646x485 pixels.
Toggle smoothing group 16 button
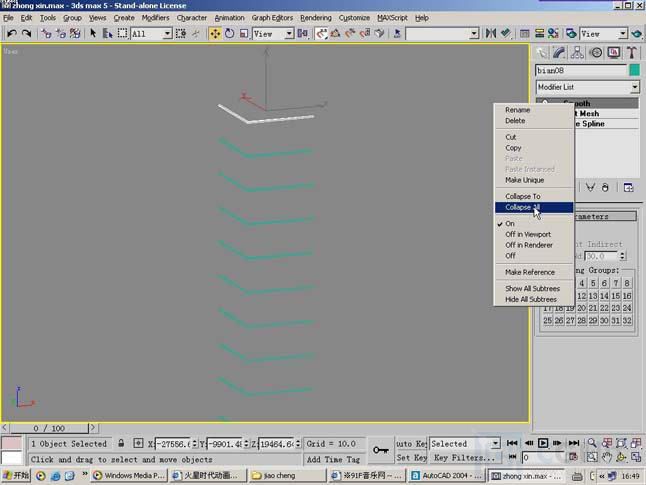click(x=627, y=296)
